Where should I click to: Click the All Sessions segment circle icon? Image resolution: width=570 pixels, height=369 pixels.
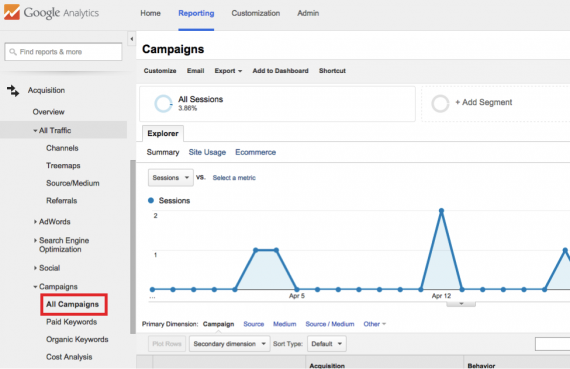[x=163, y=104]
